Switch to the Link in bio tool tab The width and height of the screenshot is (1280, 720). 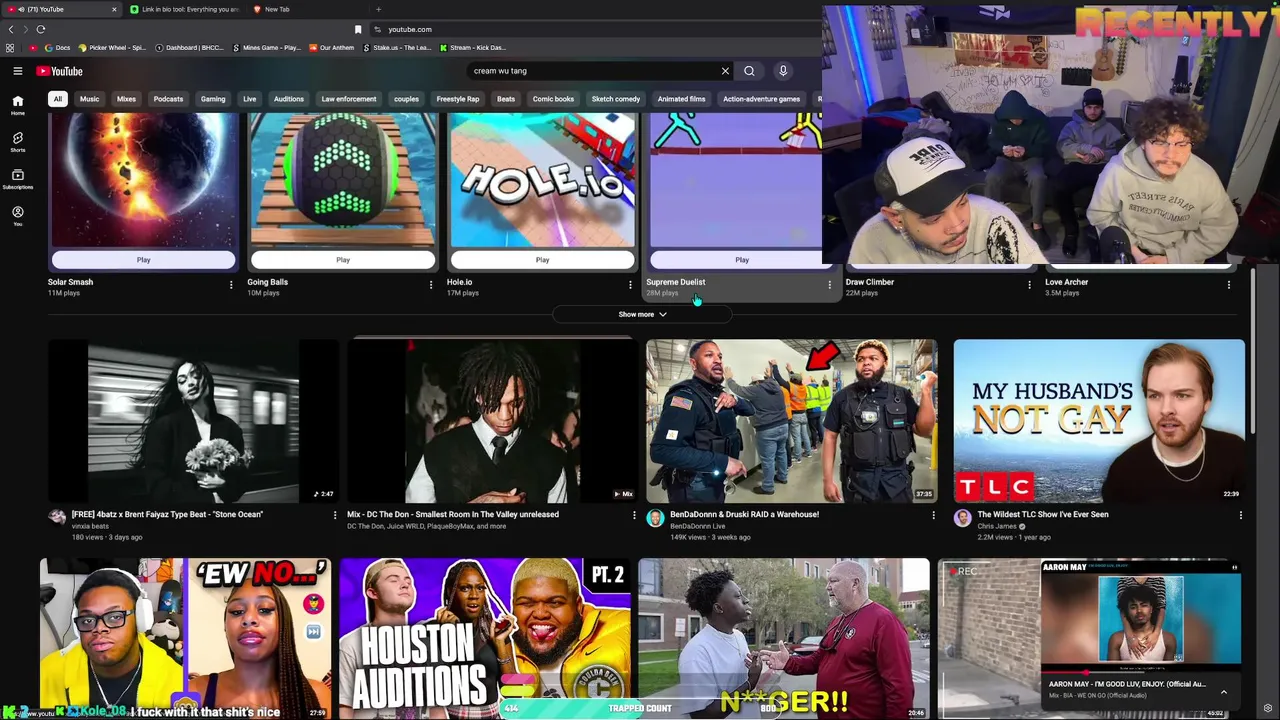[185, 9]
